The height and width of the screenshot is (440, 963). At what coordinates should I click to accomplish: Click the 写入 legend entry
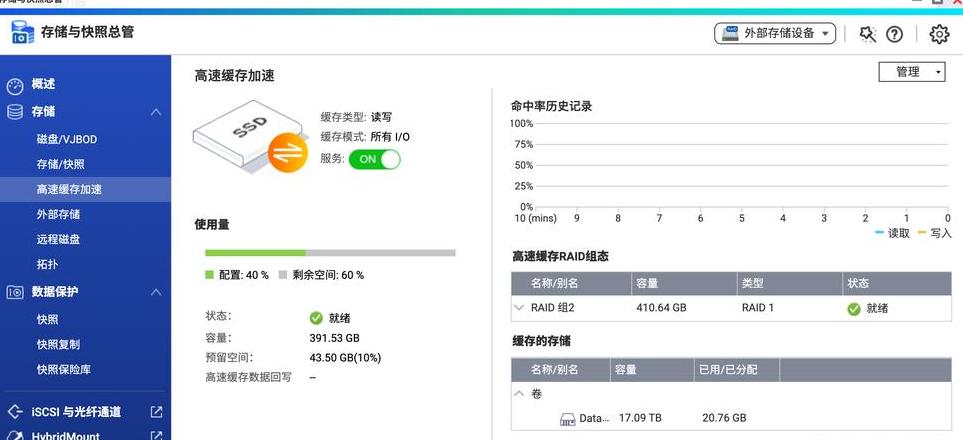click(x=934, y=234)
